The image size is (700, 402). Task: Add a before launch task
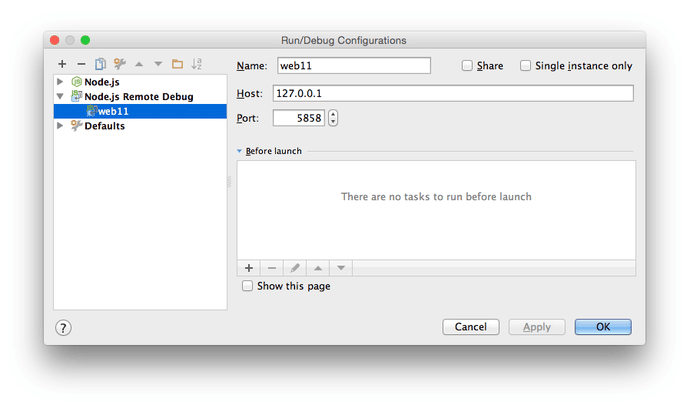pos(249,268)
